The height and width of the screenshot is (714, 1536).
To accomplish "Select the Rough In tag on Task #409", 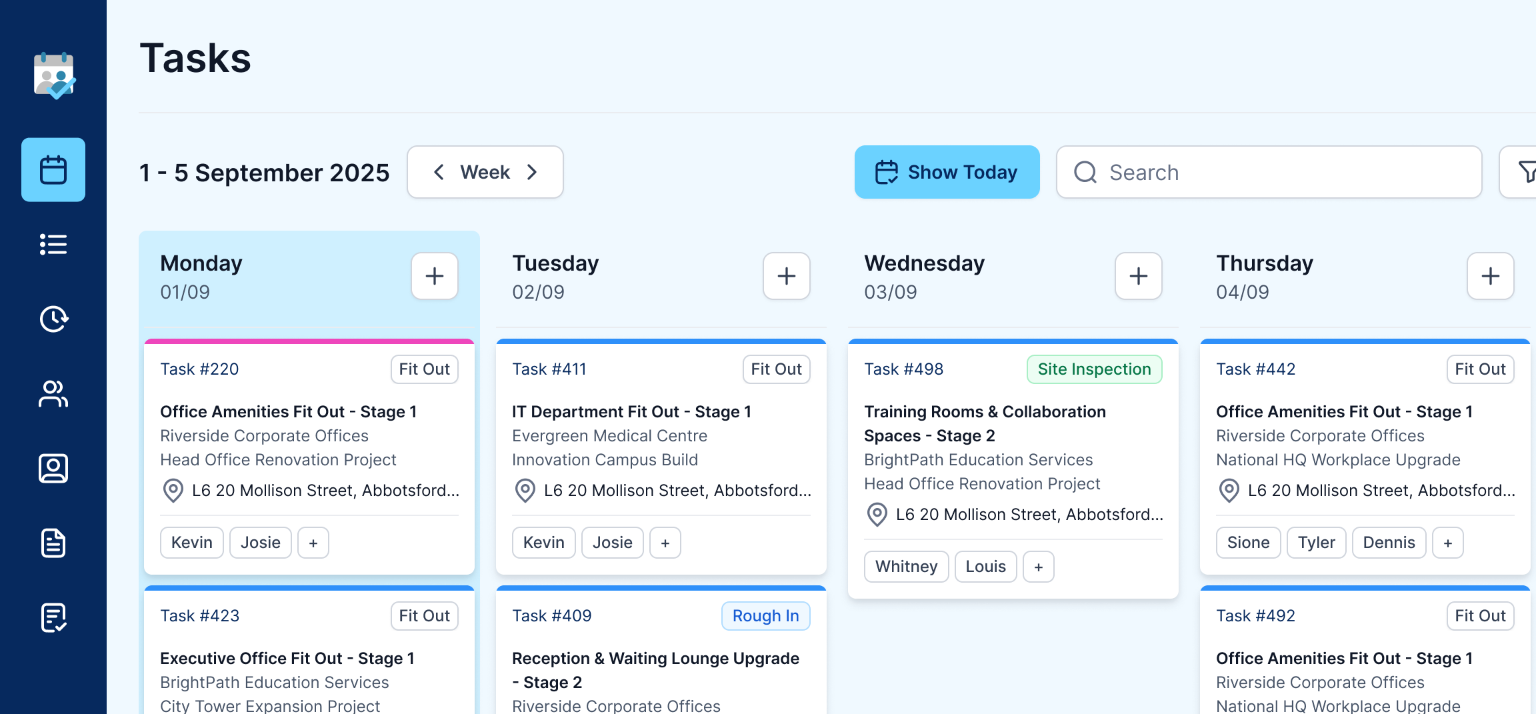I will pos(765,616).
